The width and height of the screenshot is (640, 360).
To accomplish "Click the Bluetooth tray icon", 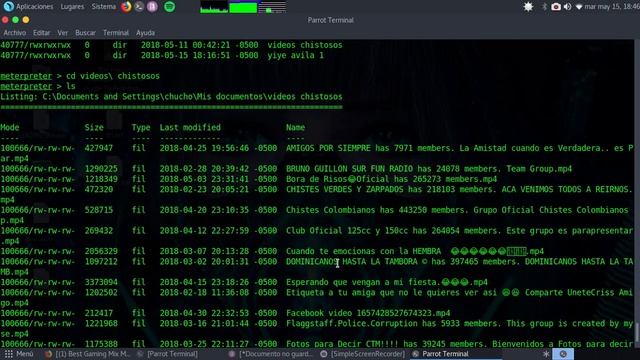I will (544, 7).
